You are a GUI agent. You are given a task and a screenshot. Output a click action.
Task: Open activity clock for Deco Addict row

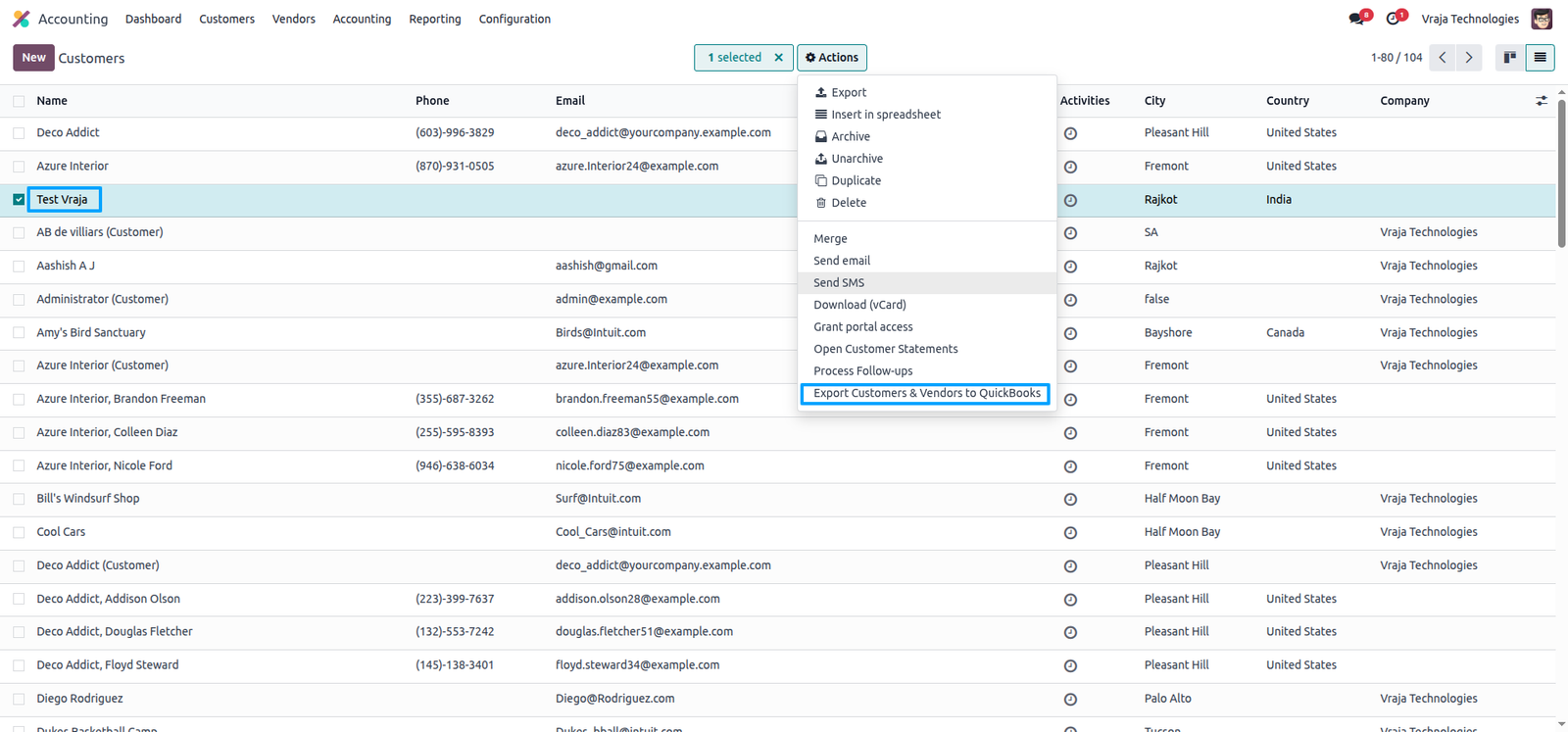1070,133
